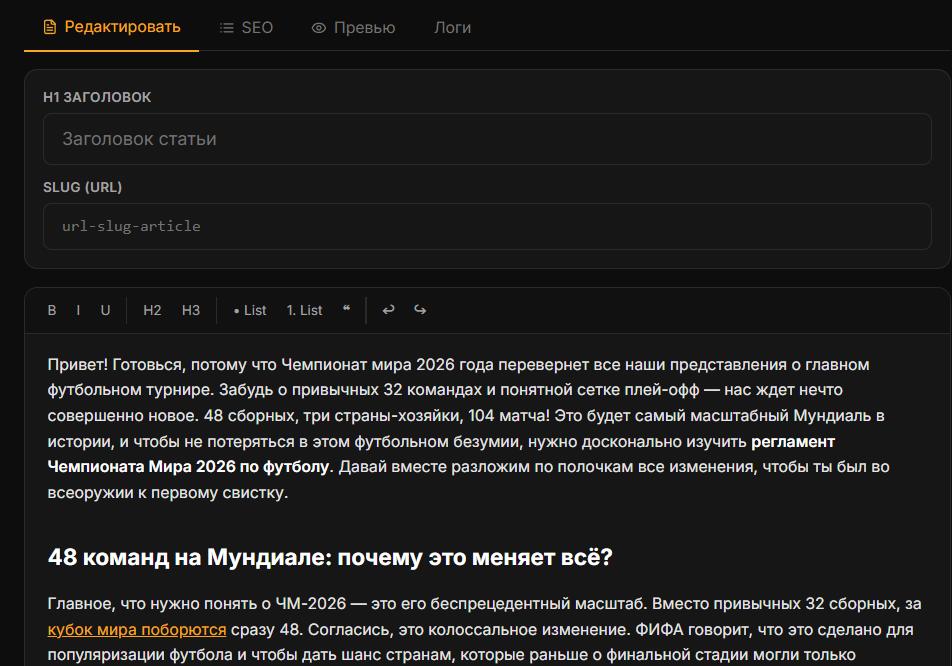The image size is (952, 666).
Task: Apply H3 heading style
Action: (x=191, y=310)
